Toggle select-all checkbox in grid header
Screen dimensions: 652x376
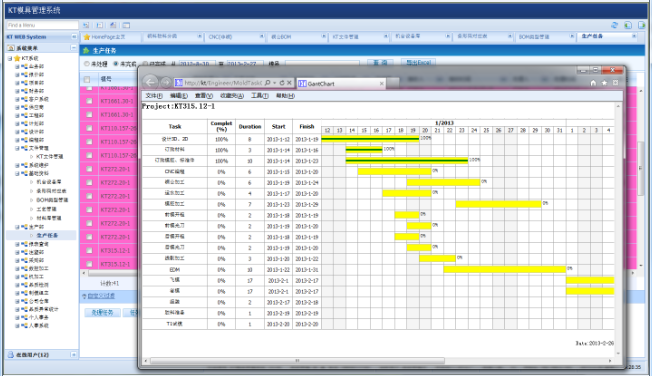click(87, 79)
